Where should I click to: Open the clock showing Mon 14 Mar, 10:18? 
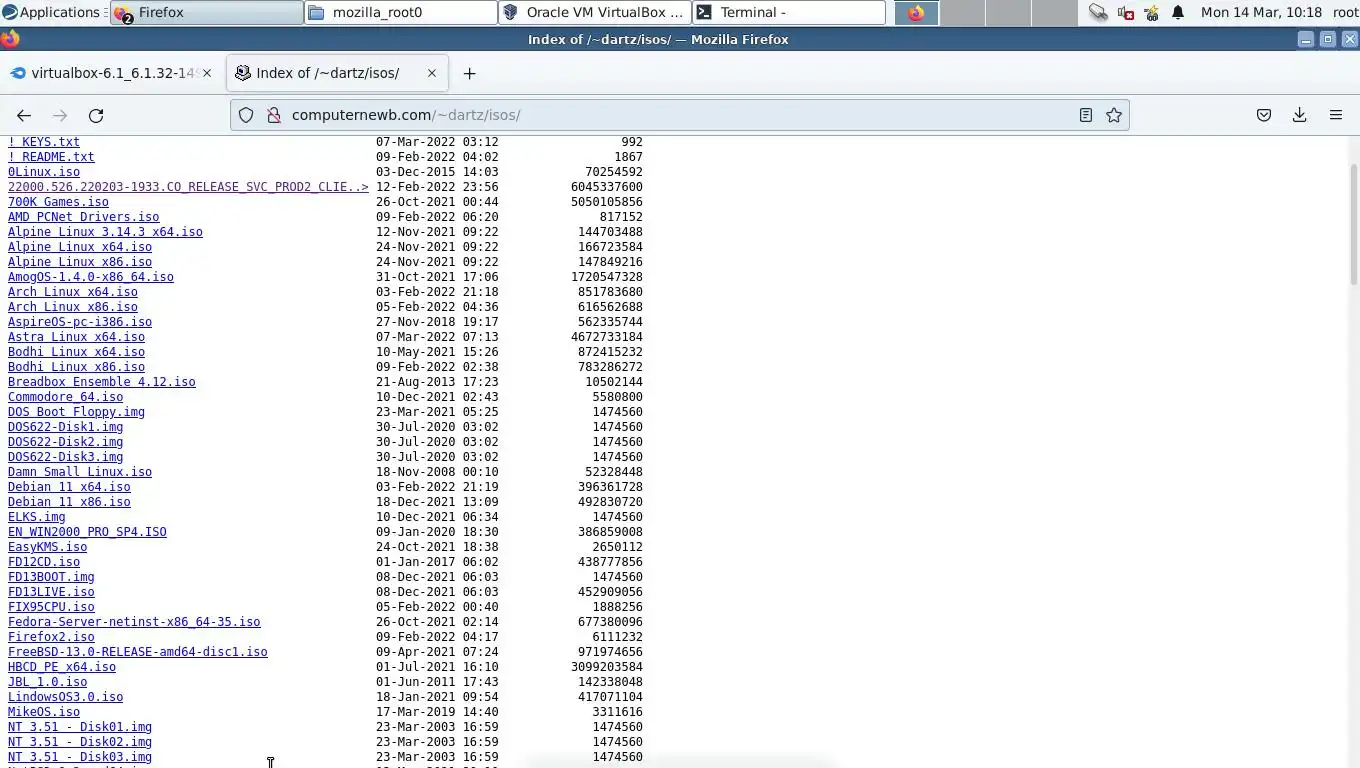click(x=1261, y=12)
